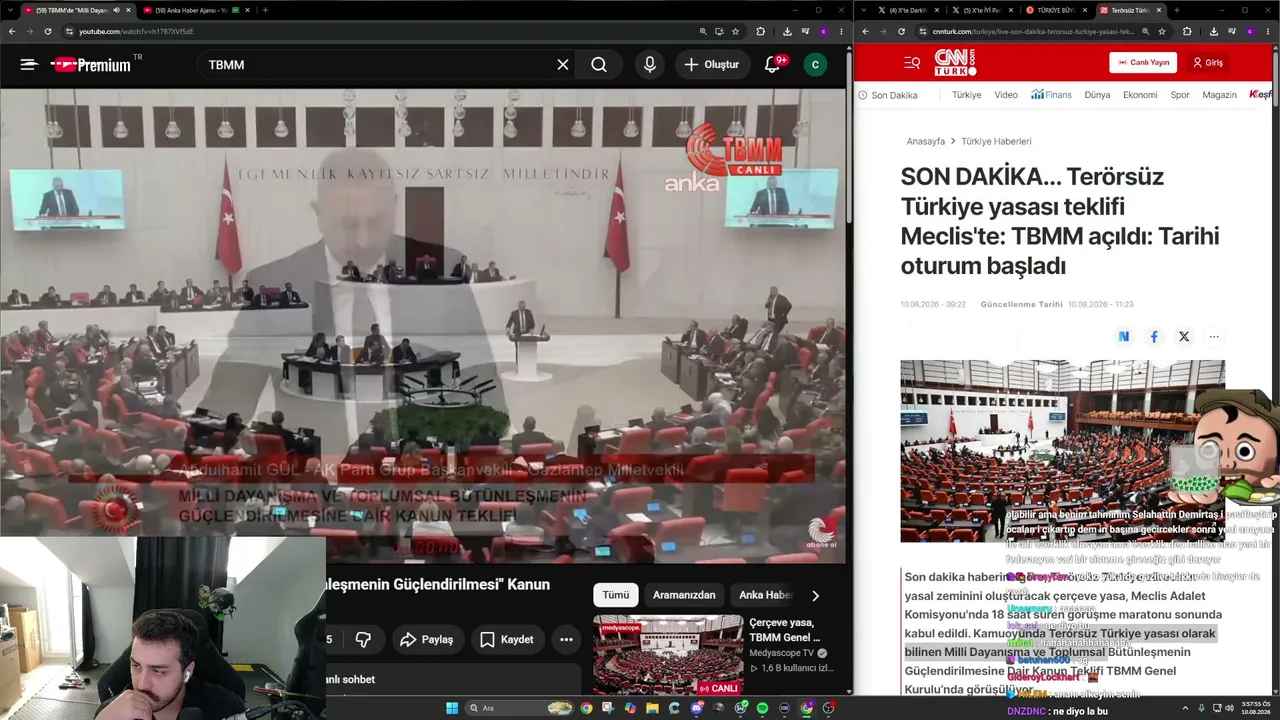The height and width of the screenshot is (720, 1280).
Task: Share the article on X
Action: tap(1184, 337)
